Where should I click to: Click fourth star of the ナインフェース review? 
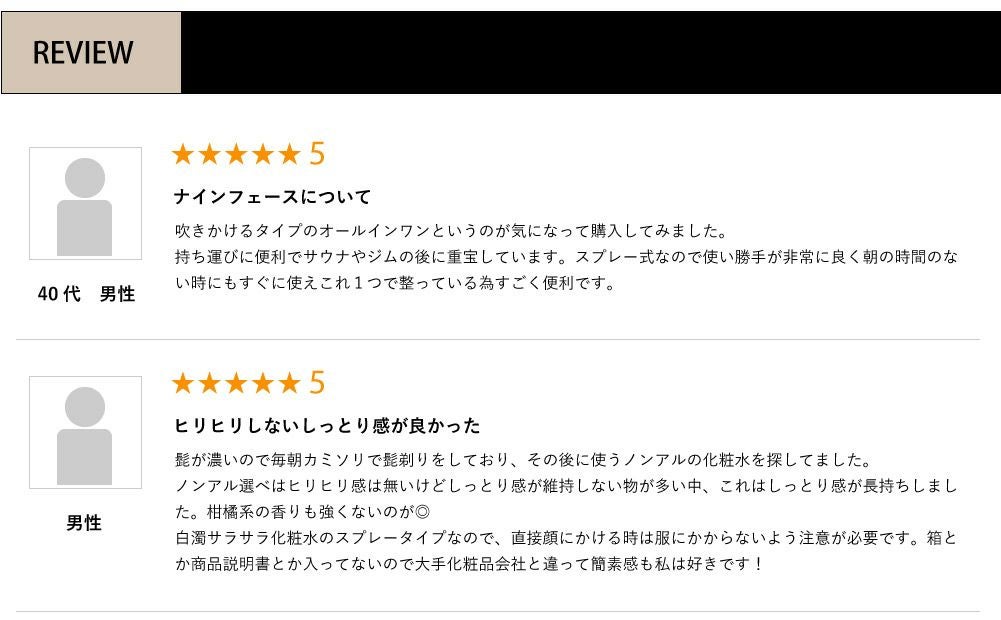click(262, 154)
